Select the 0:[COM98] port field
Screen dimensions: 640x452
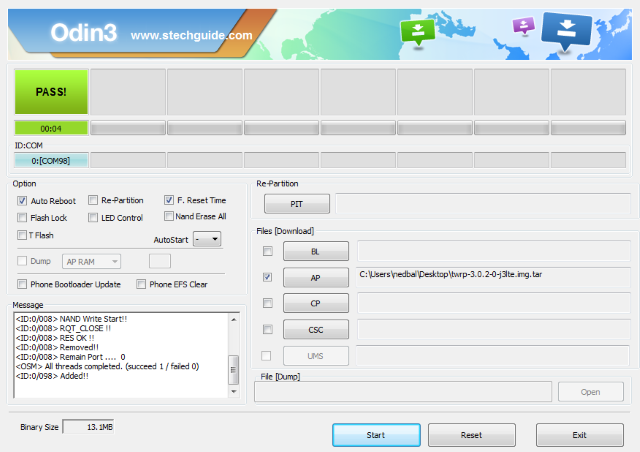[51, 160]
